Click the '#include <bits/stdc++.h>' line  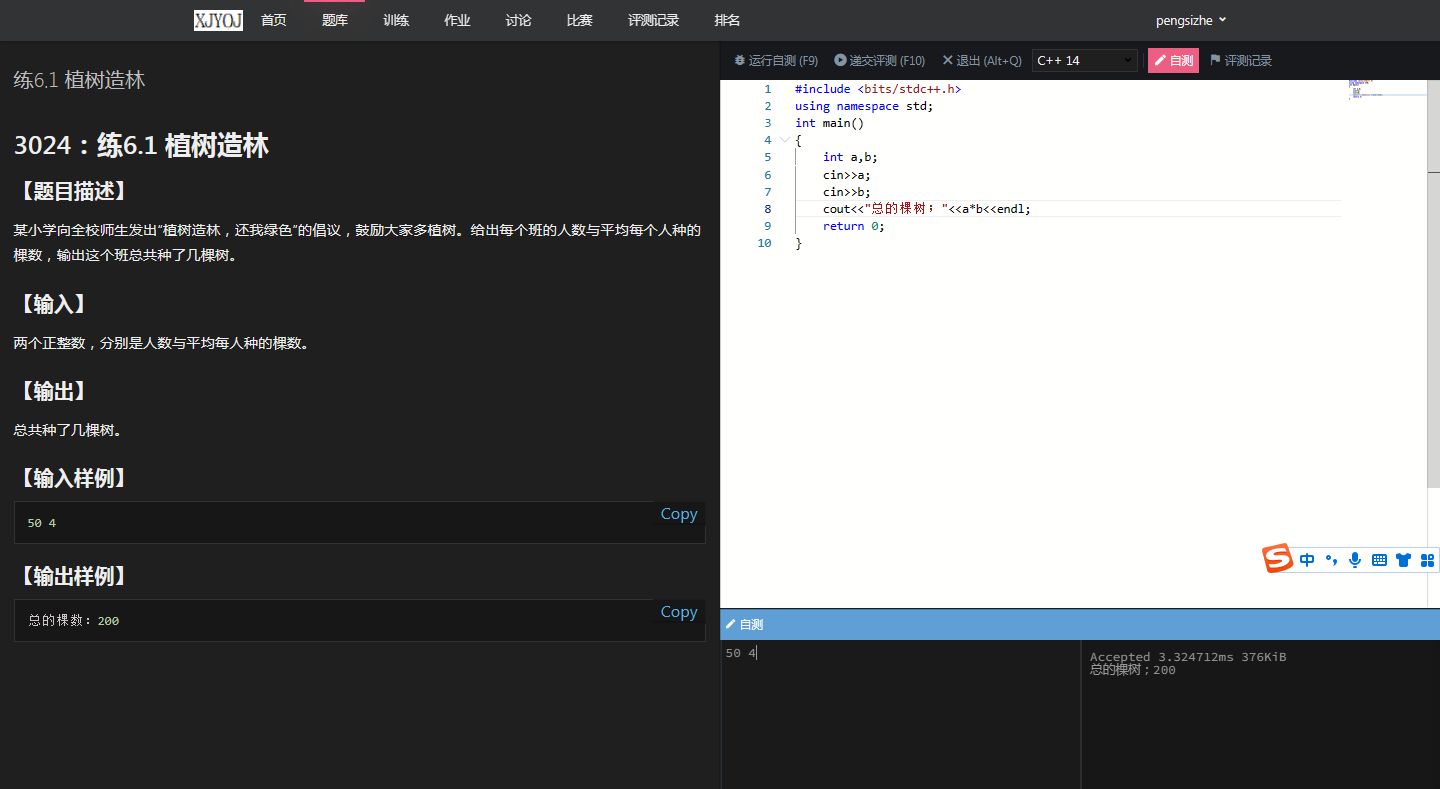pyautogui.click(x=878, y=89)
